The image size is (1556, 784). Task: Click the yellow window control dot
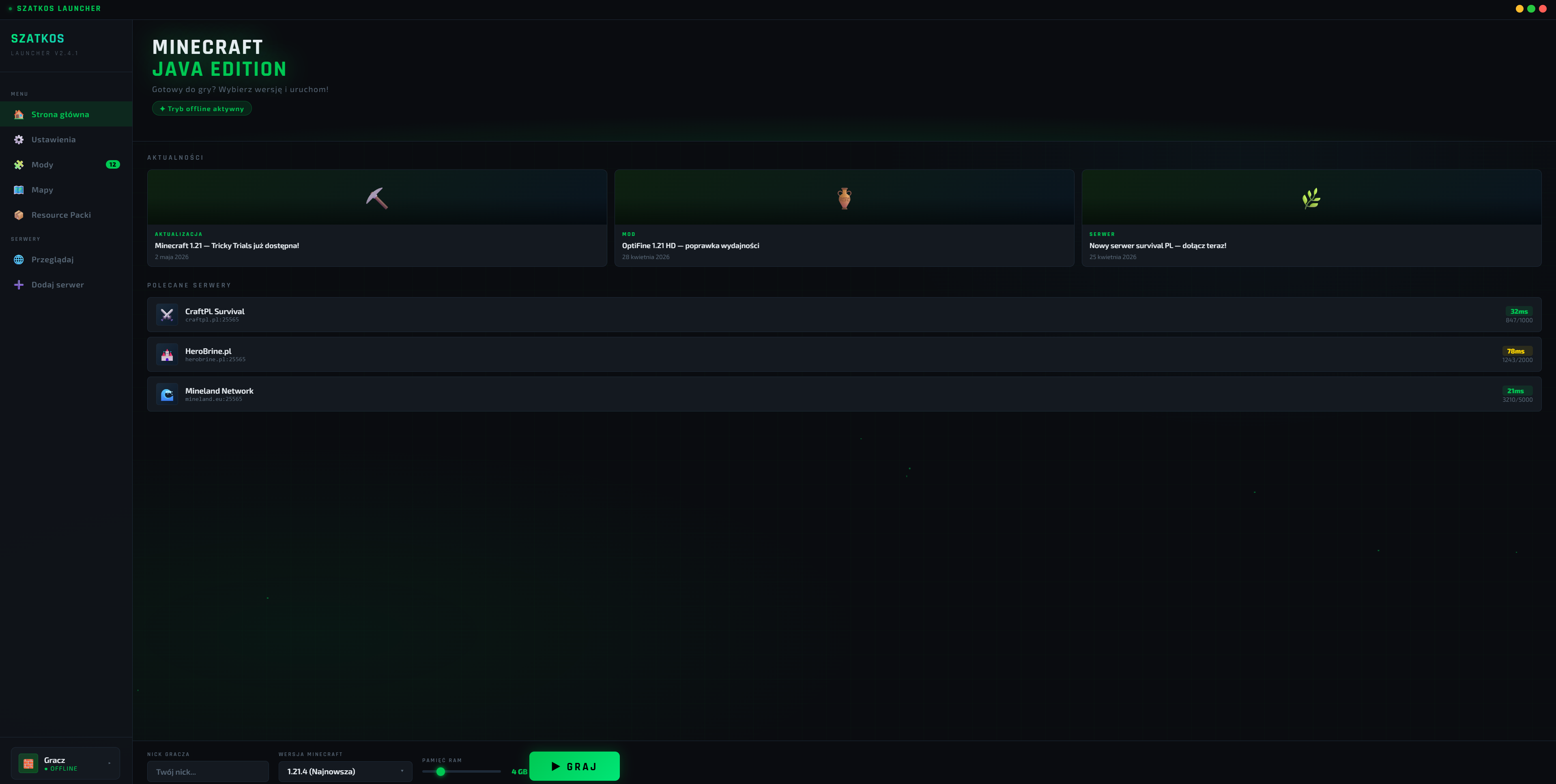coord(1519,9)
